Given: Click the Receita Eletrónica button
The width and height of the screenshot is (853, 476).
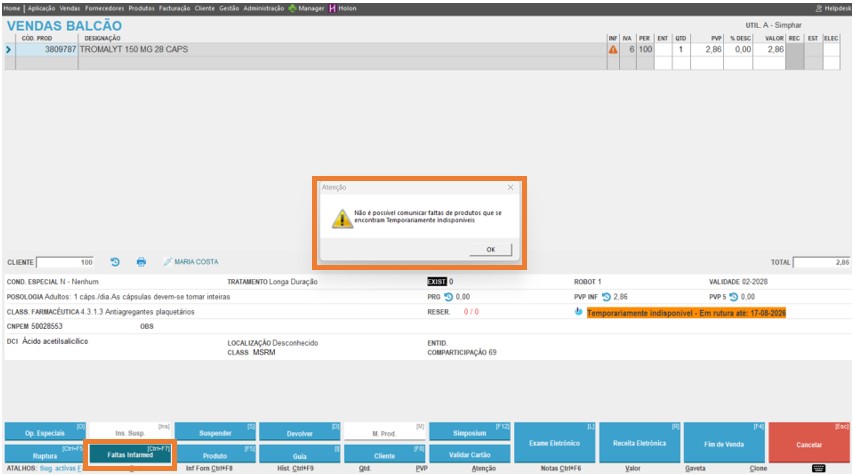Looking at the screenshot, I should (639, 443).
